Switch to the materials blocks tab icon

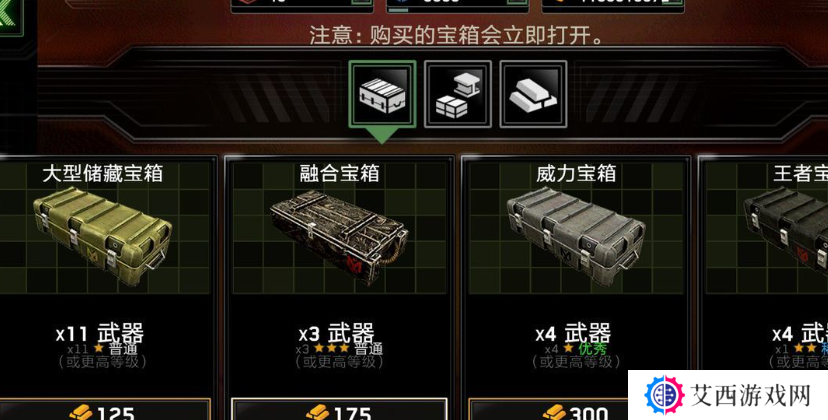pyautogui.click(x=458, y=94)
